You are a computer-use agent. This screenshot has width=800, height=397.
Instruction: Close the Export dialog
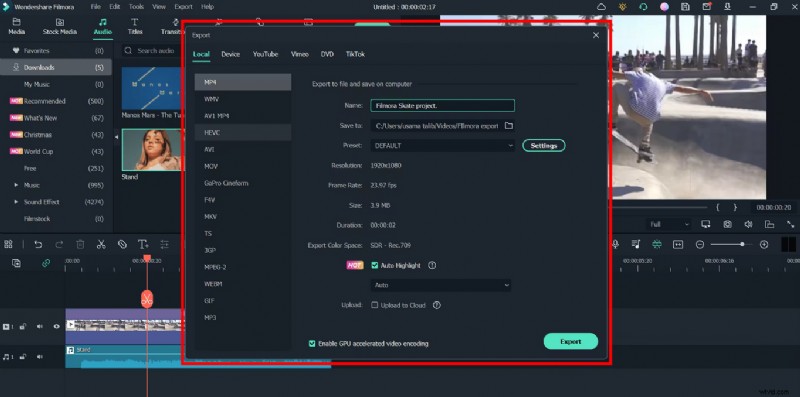pyautogui.click(x=596, y=35)
